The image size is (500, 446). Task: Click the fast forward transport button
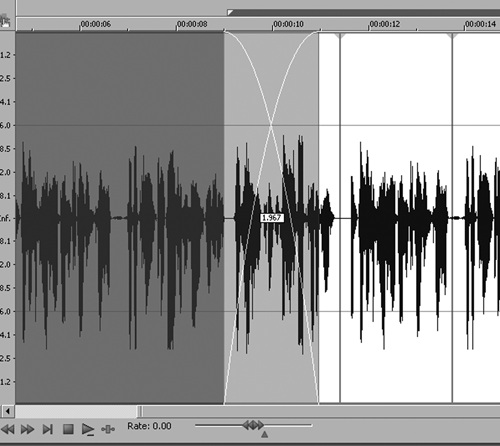[27, 429]
